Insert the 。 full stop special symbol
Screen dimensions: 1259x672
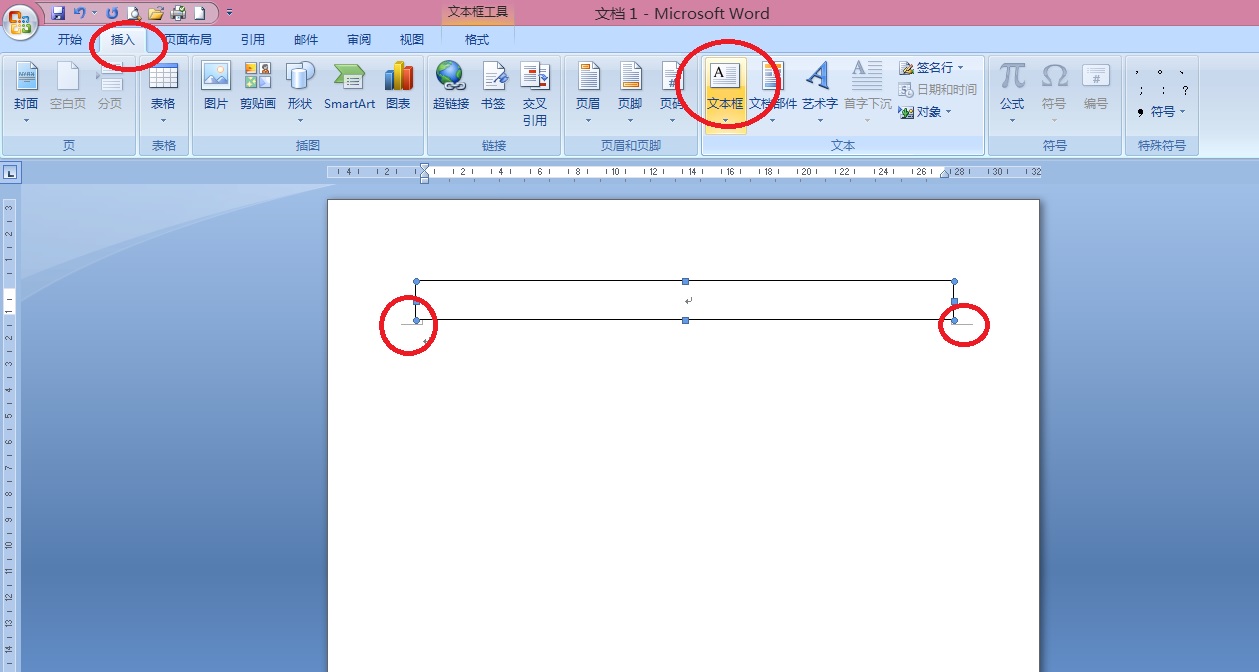1160,71
